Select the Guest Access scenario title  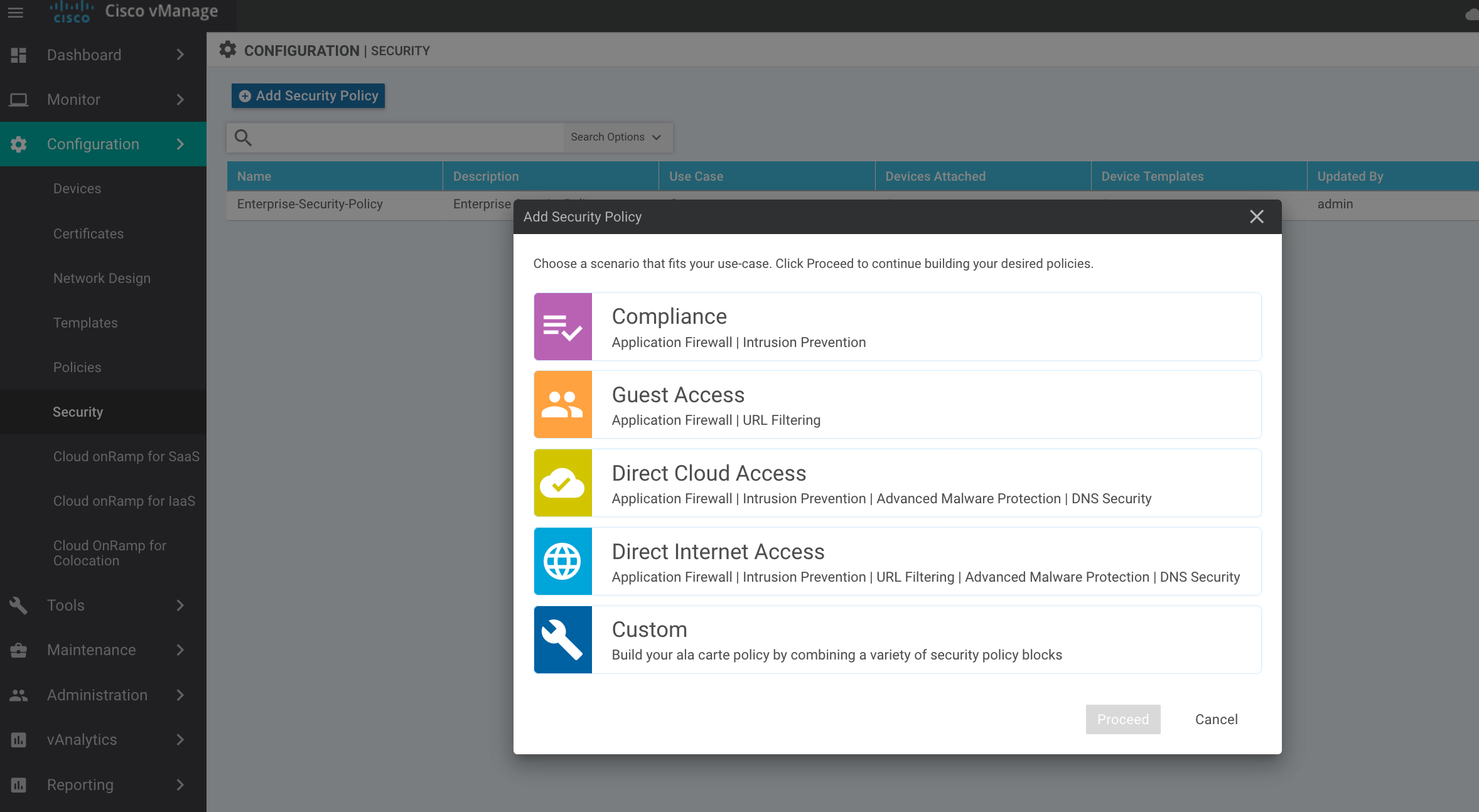678,395
